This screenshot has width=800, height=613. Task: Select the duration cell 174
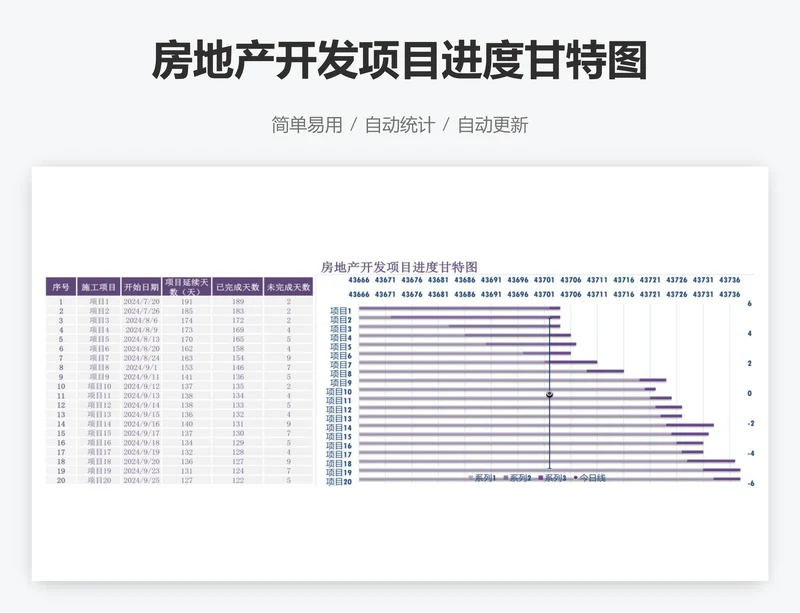(187, 321)
